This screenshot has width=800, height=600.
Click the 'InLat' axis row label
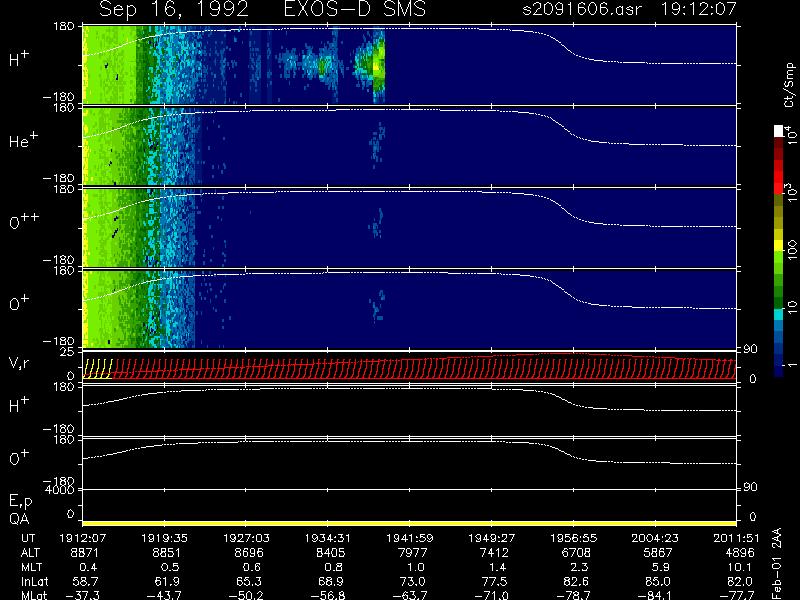tap(34, 581)
